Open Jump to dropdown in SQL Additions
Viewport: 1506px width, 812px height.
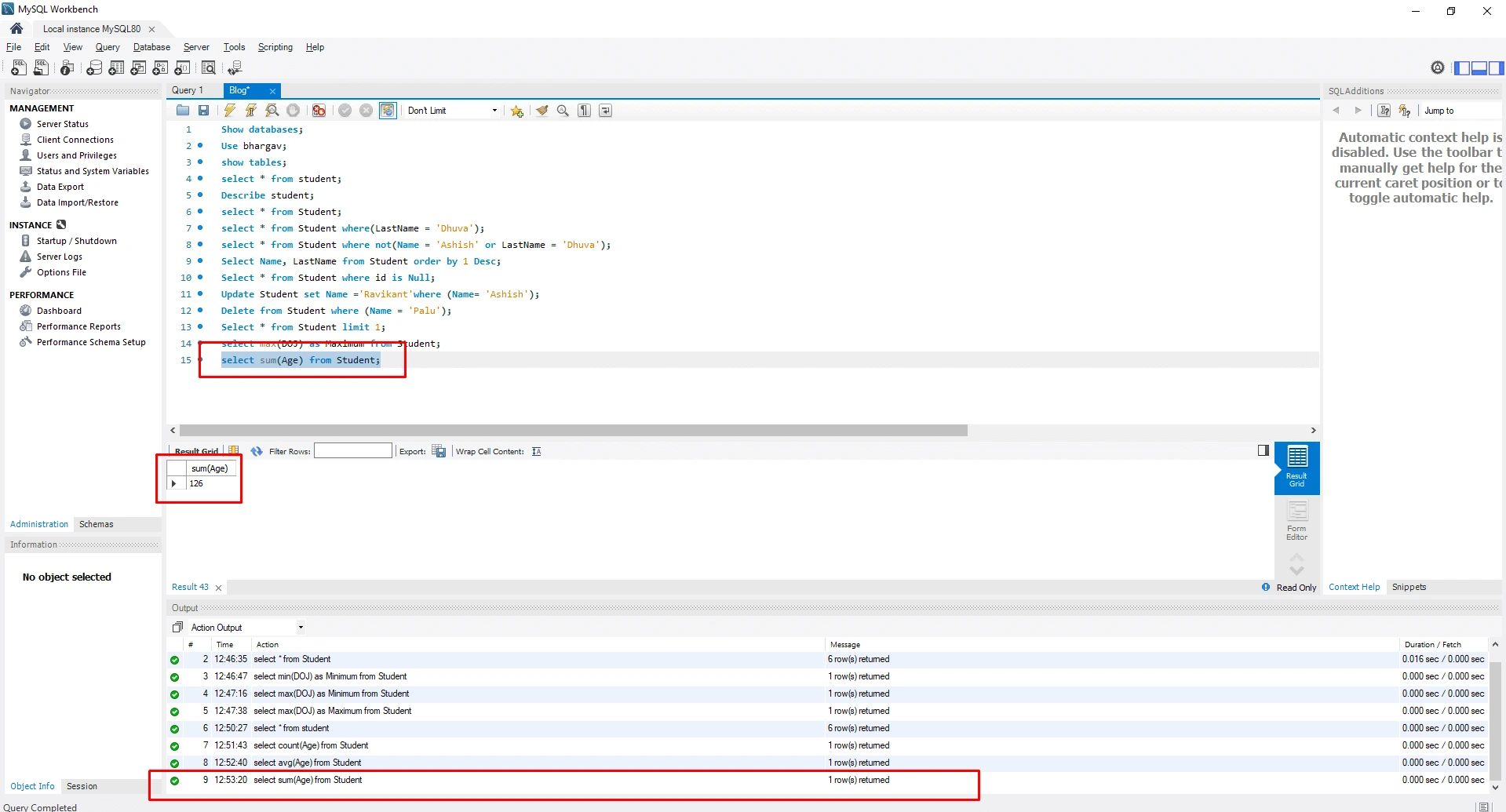coord(1460,111)
